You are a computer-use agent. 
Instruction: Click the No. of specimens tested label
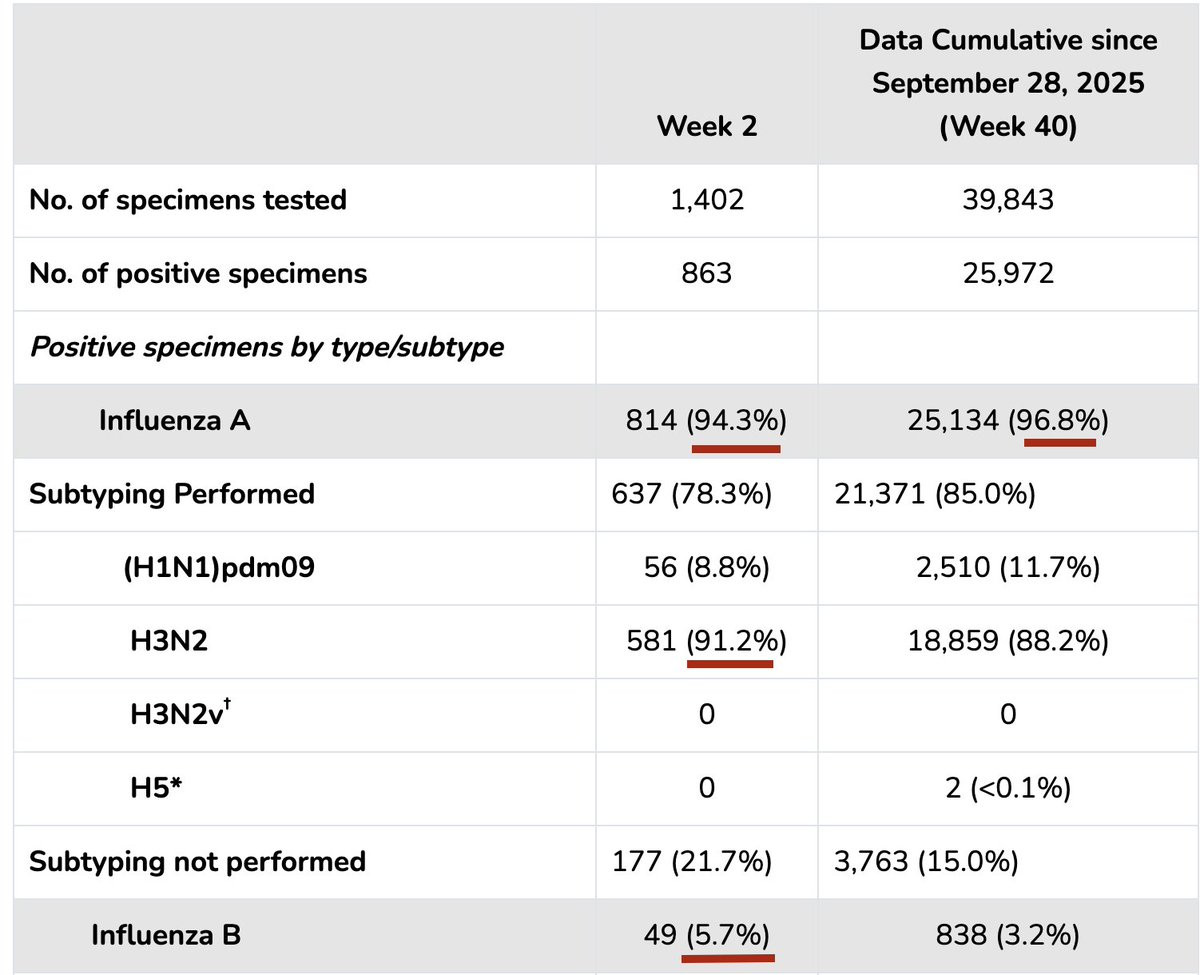(188, 200)
